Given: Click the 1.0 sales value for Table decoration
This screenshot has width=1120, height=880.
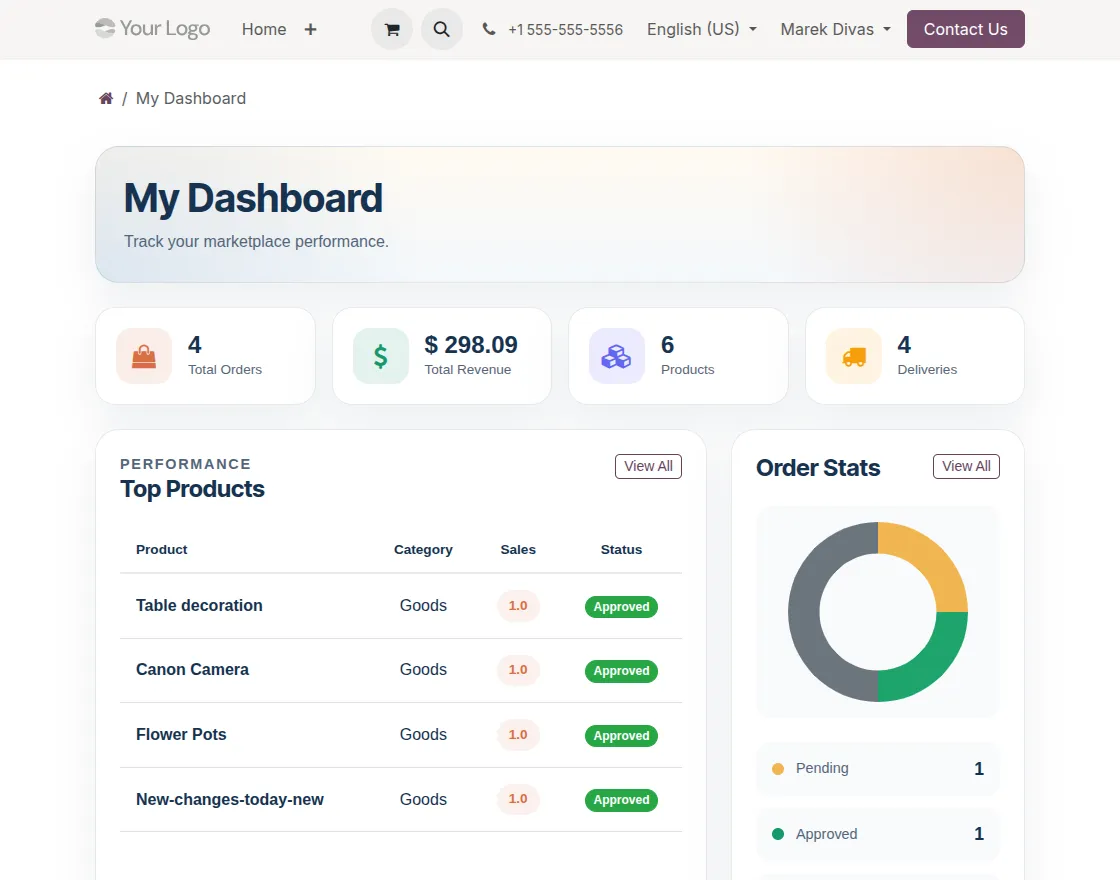Looking at the screenshot, I should pyautogui.click(x=518, y=606).
